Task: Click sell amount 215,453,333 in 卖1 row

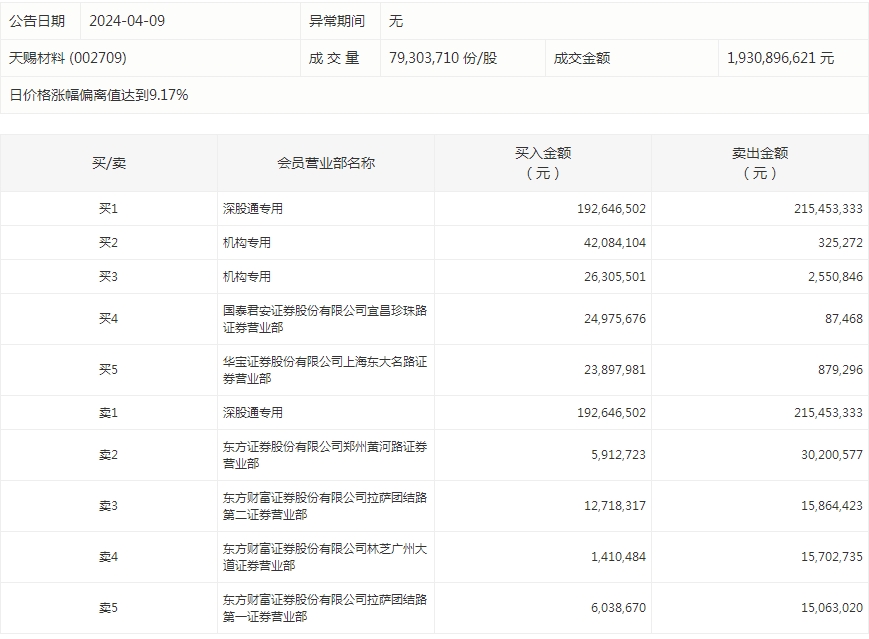Action: click(828, 413)
